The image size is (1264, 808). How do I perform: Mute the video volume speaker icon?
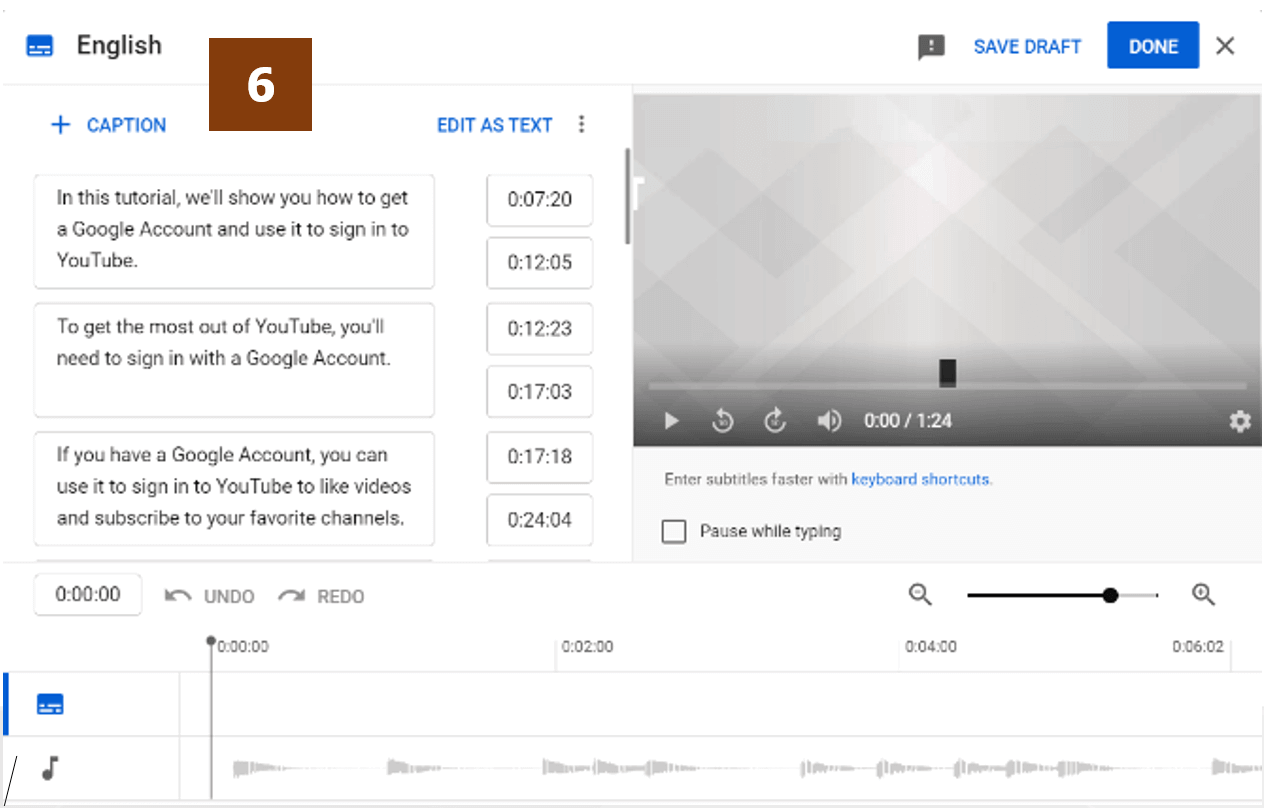tap(828, 421)
